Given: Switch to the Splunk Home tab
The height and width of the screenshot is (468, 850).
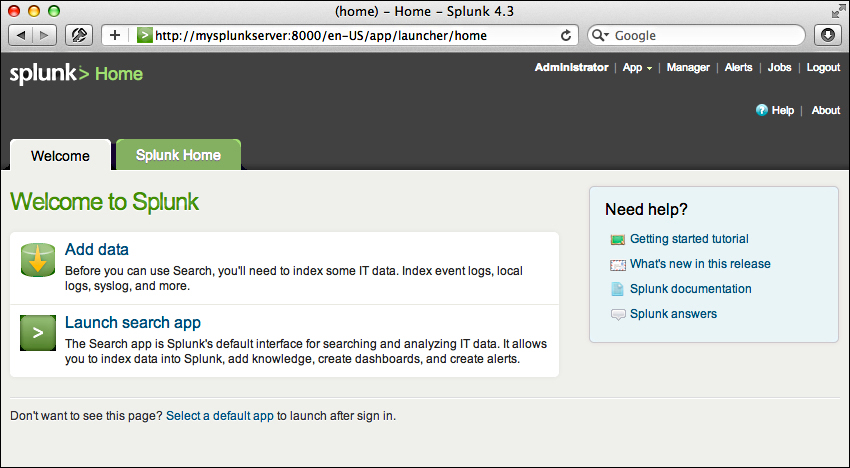Looking at the screenshot, I should [x=178, y=155].
